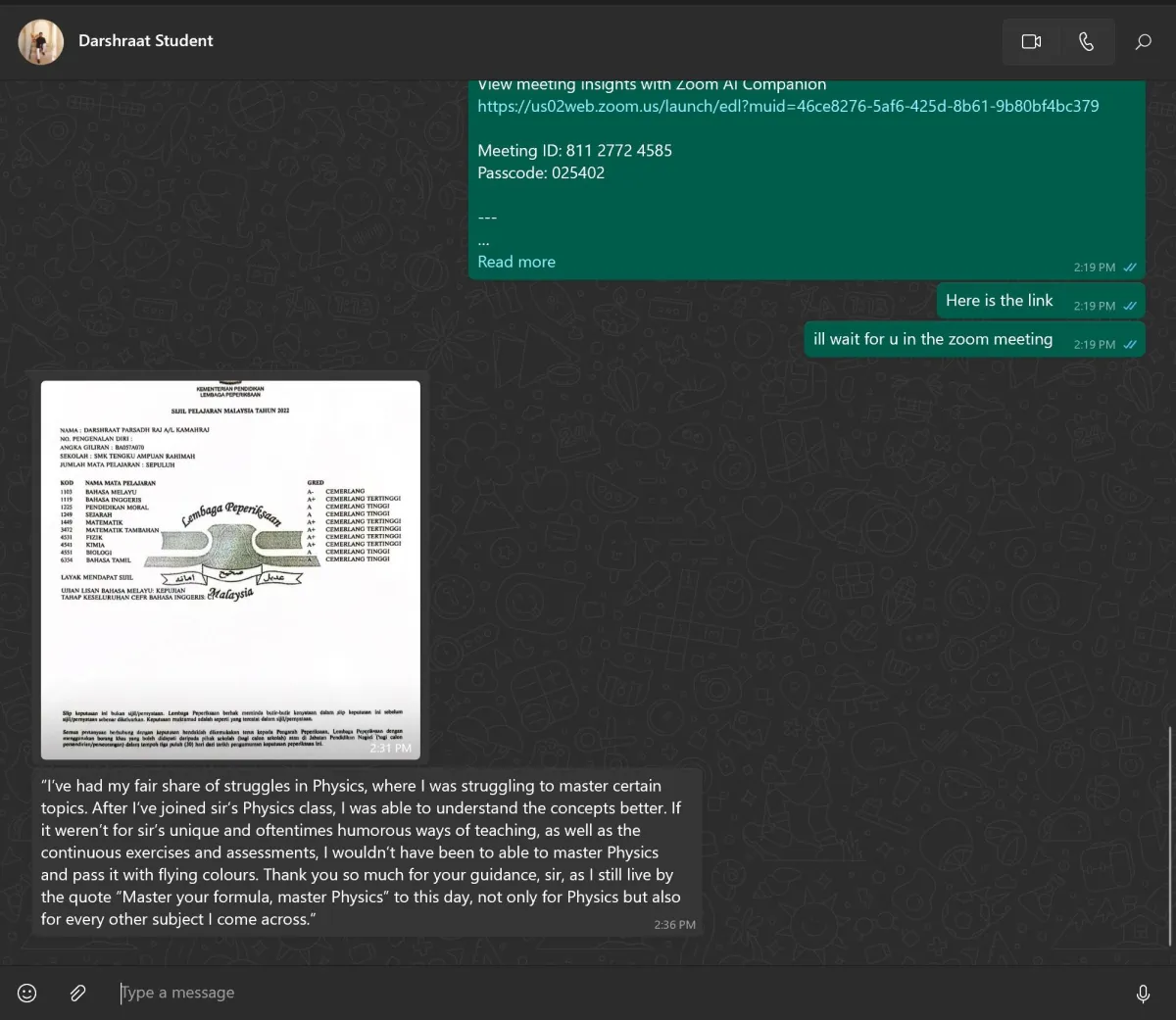Image resolution: width=1176 pixels, height=1020 pixels.
Task: Open search in chat with magnifier icon
Action: pos(1143,41)
